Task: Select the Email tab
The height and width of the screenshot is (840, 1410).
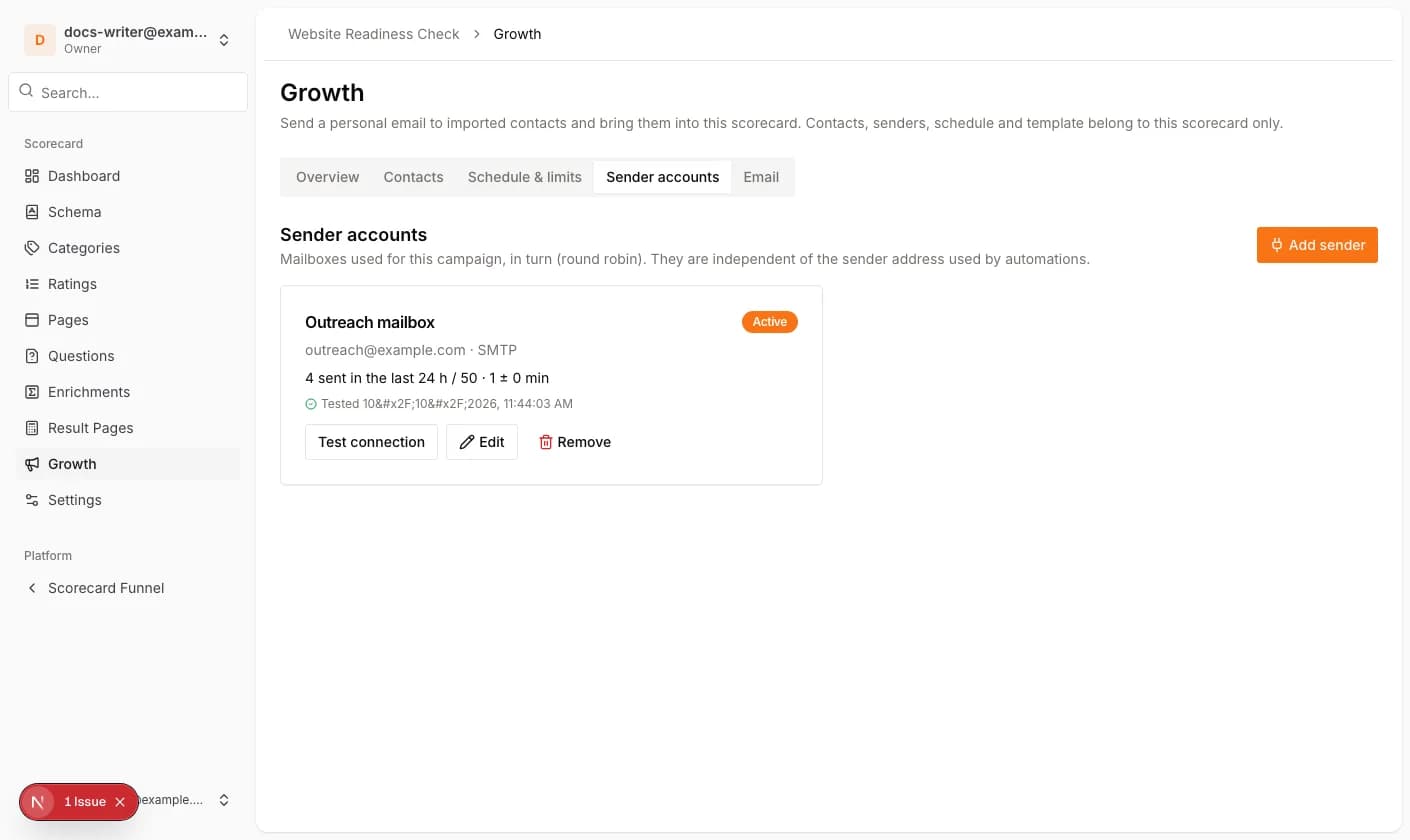Action: point(761,177)
